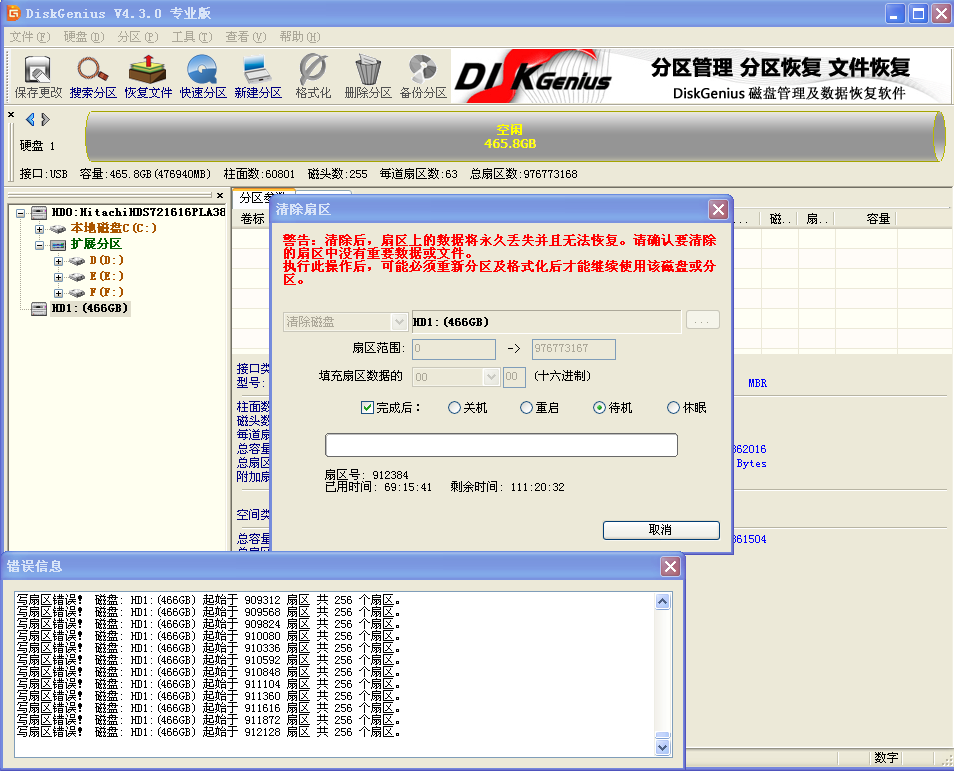Open the 硬盘(D) menu
Viewport: 954px width, 771px height.
[84, 37]
